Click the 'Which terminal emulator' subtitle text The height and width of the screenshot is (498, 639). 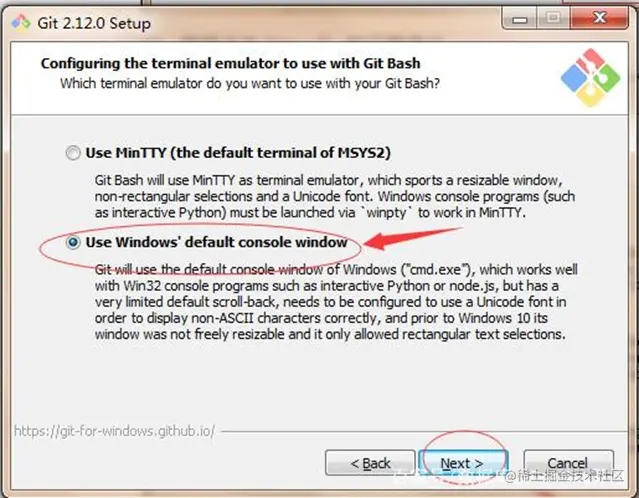250,84
